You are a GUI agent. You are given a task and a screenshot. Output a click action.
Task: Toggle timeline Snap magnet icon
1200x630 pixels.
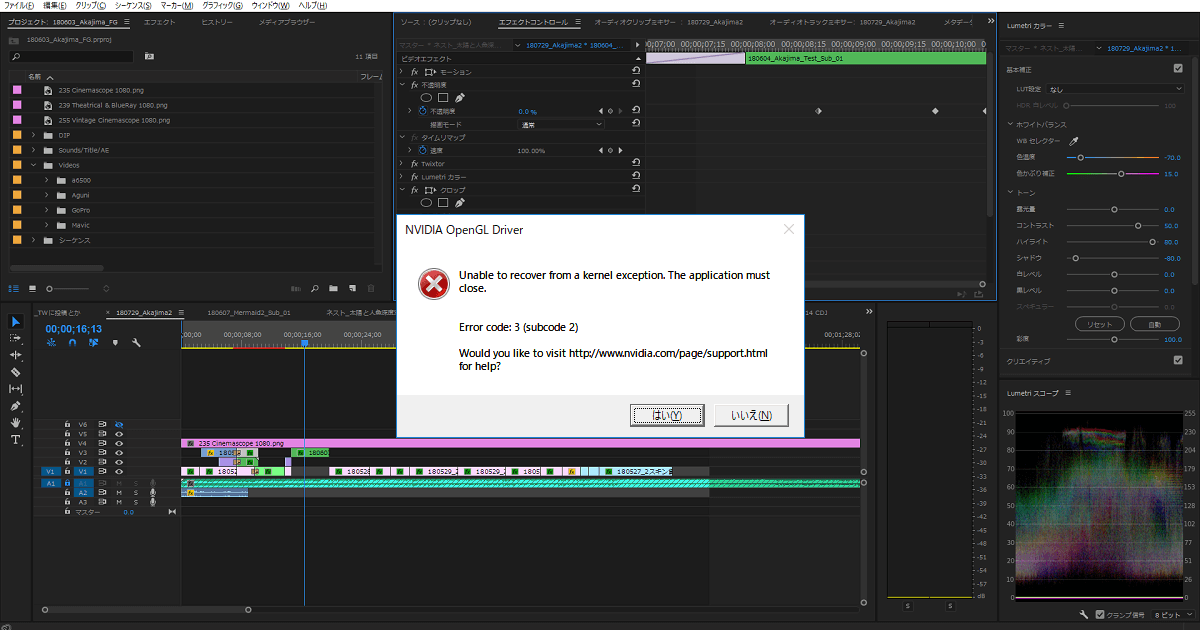tap(72, 342)
